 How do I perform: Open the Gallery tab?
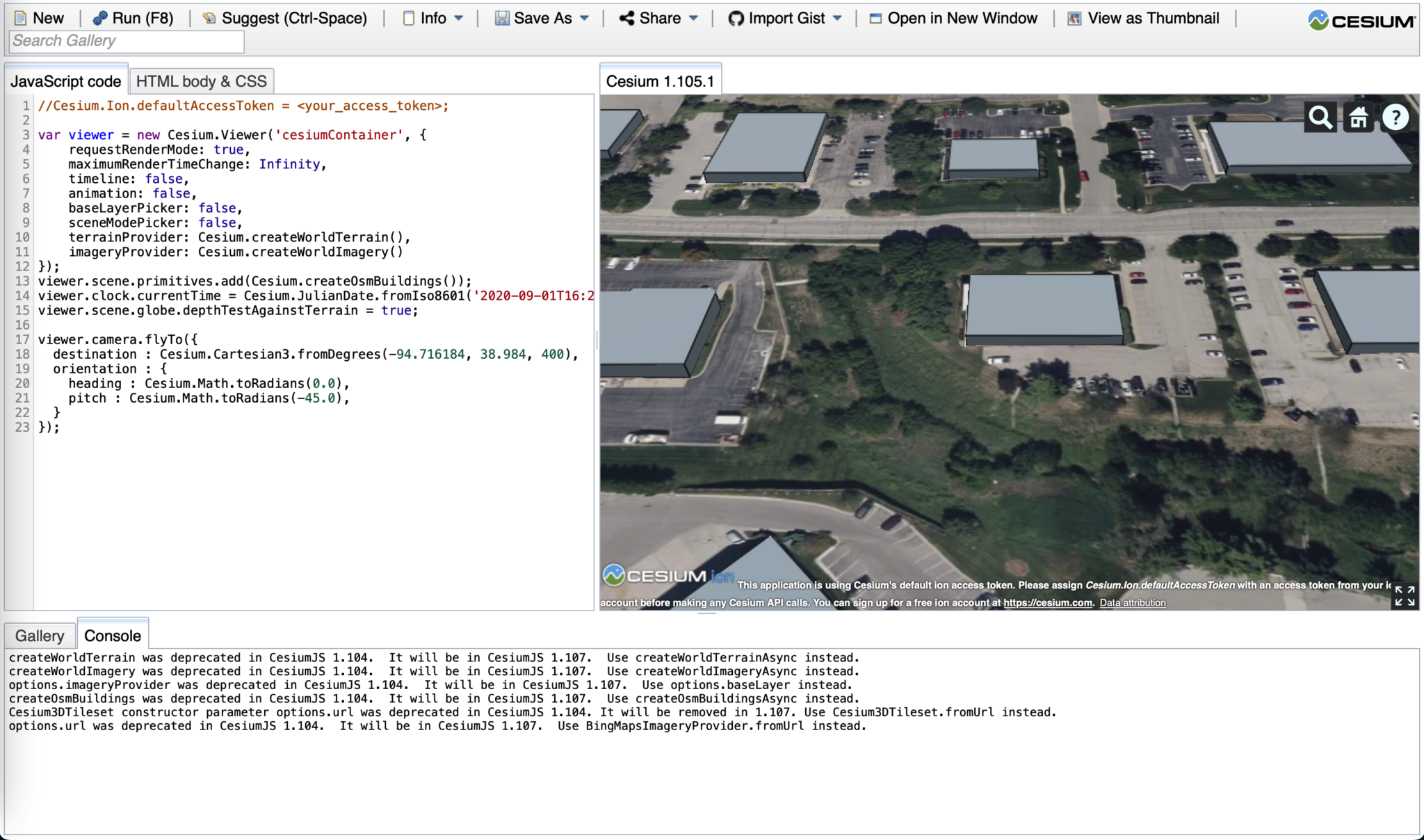pyautogui.click(x=40, y=635)
